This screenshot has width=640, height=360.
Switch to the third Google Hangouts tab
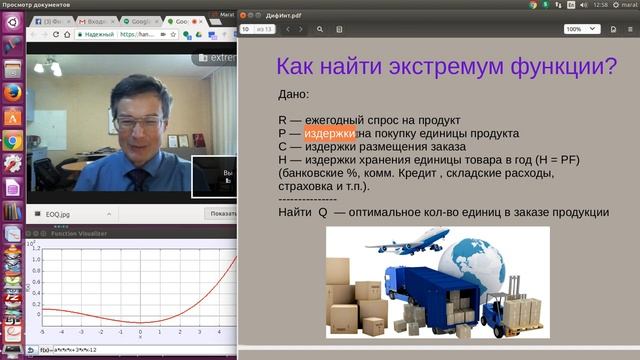(x=141, y=21)
